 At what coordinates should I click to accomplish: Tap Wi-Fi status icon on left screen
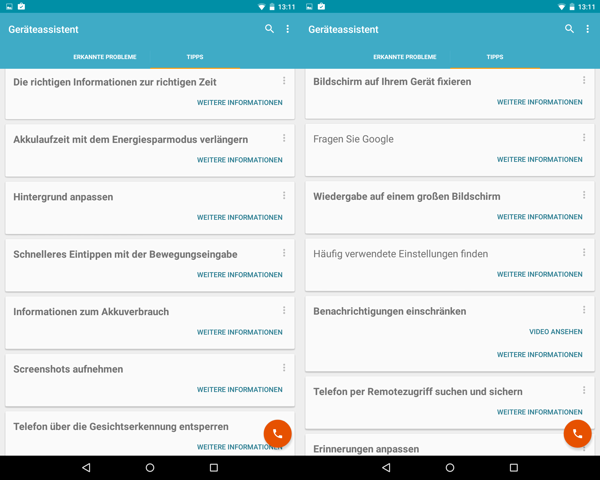(262, 7)
